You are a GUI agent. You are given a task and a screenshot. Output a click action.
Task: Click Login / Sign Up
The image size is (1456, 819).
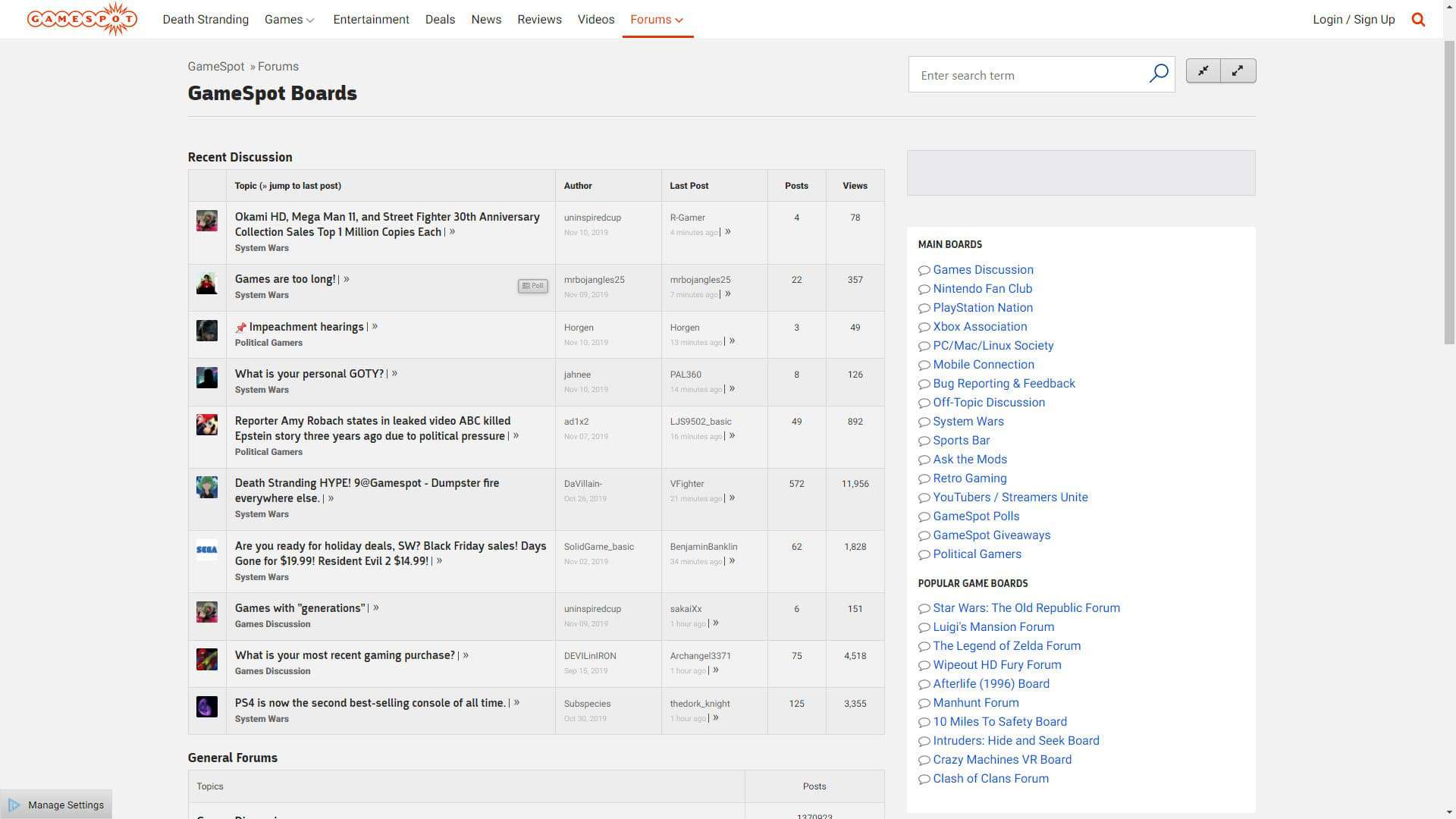tap(1354, 20)
